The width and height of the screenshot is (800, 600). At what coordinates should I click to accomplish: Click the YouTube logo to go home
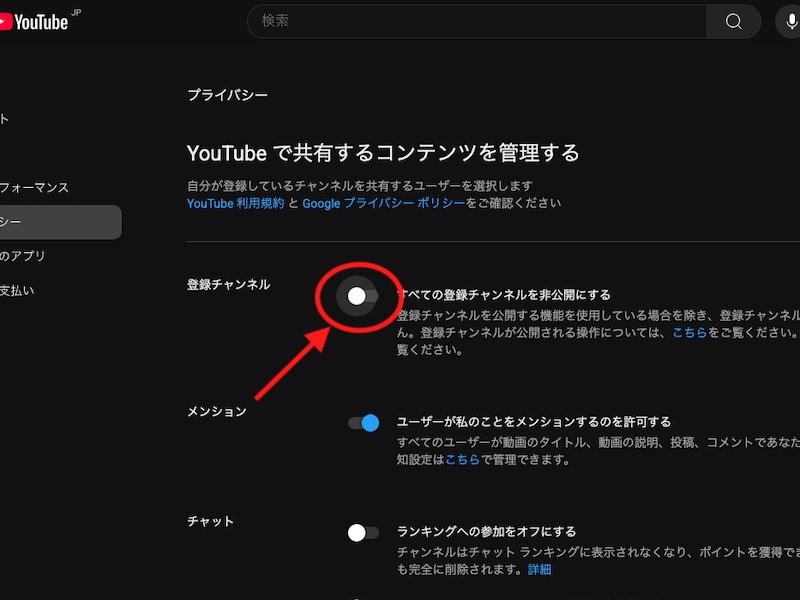(x=38, y=18)
